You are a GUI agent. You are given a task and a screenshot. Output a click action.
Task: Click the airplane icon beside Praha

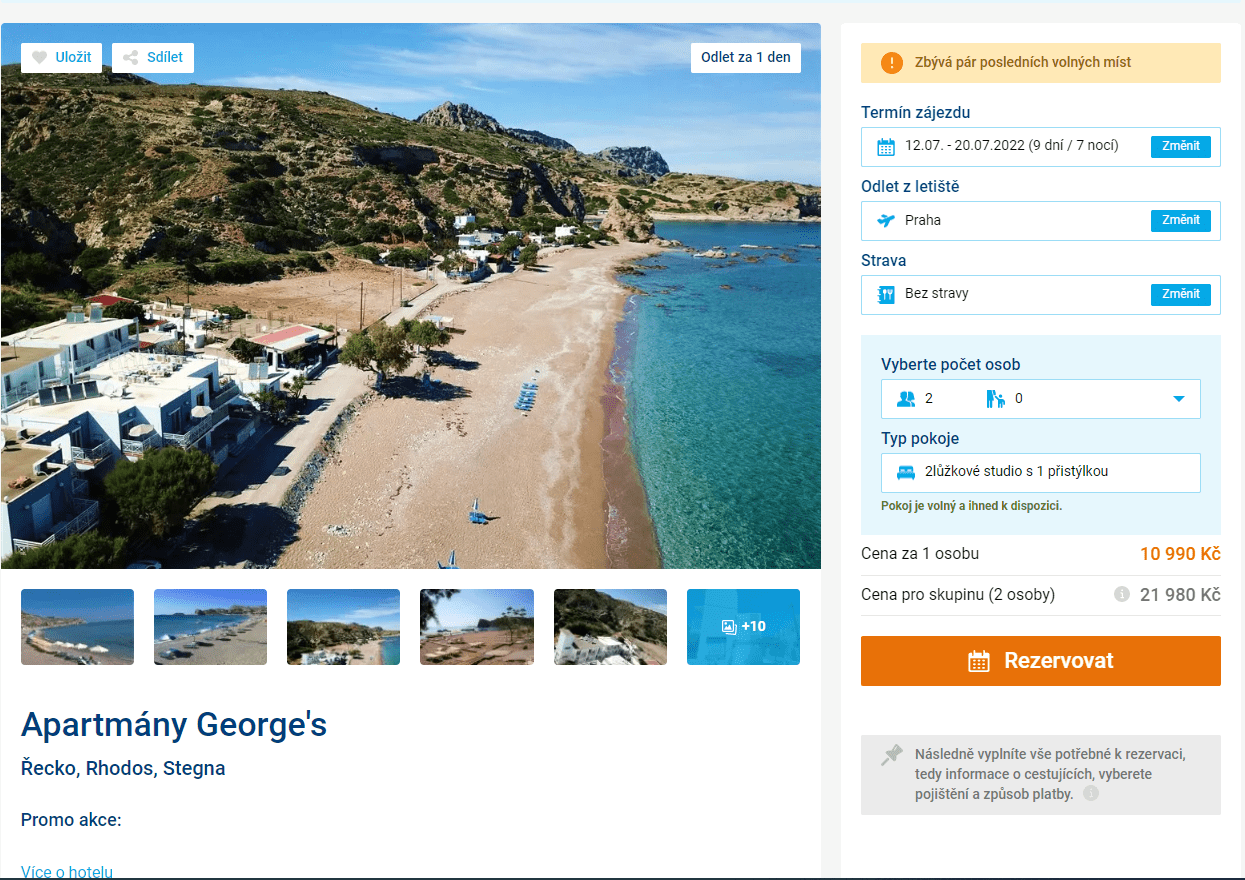885,220
